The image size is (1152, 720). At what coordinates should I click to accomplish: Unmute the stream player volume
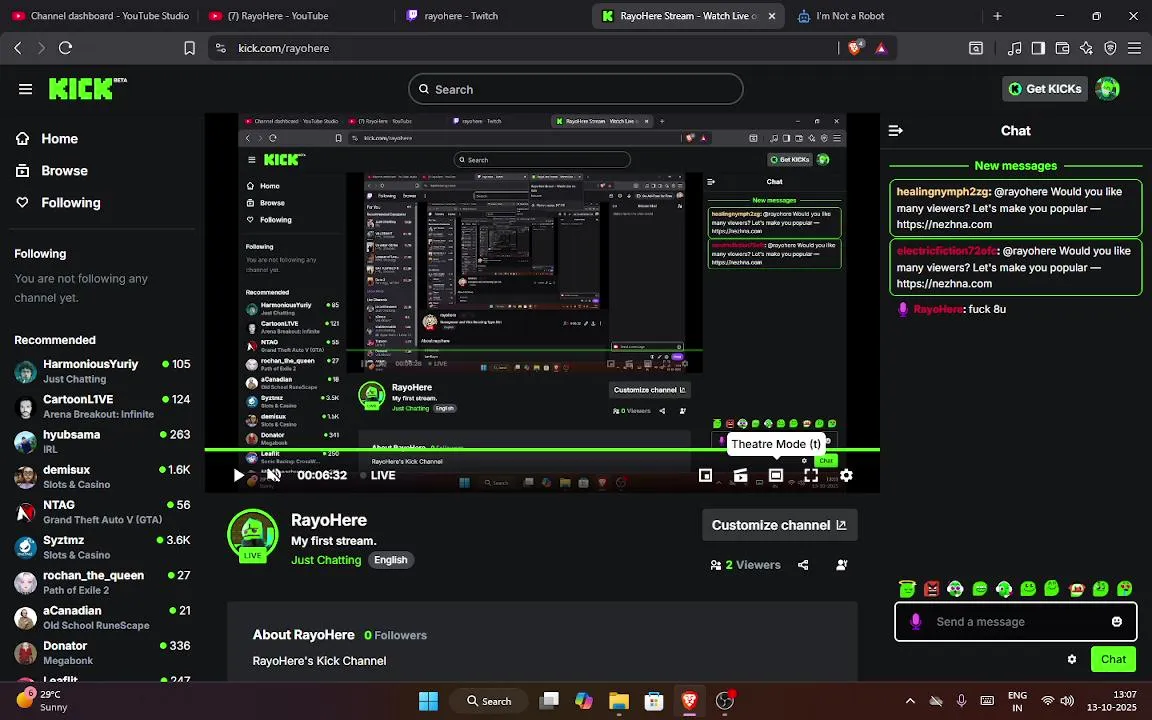click(273, 475)
